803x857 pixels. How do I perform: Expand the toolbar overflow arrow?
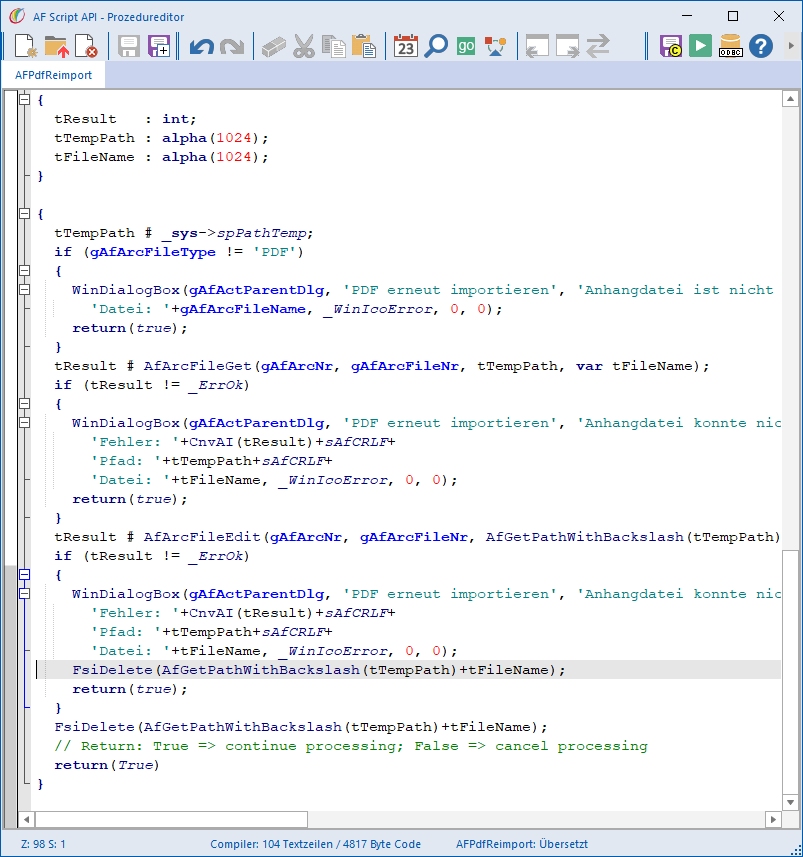click(790, 46)
